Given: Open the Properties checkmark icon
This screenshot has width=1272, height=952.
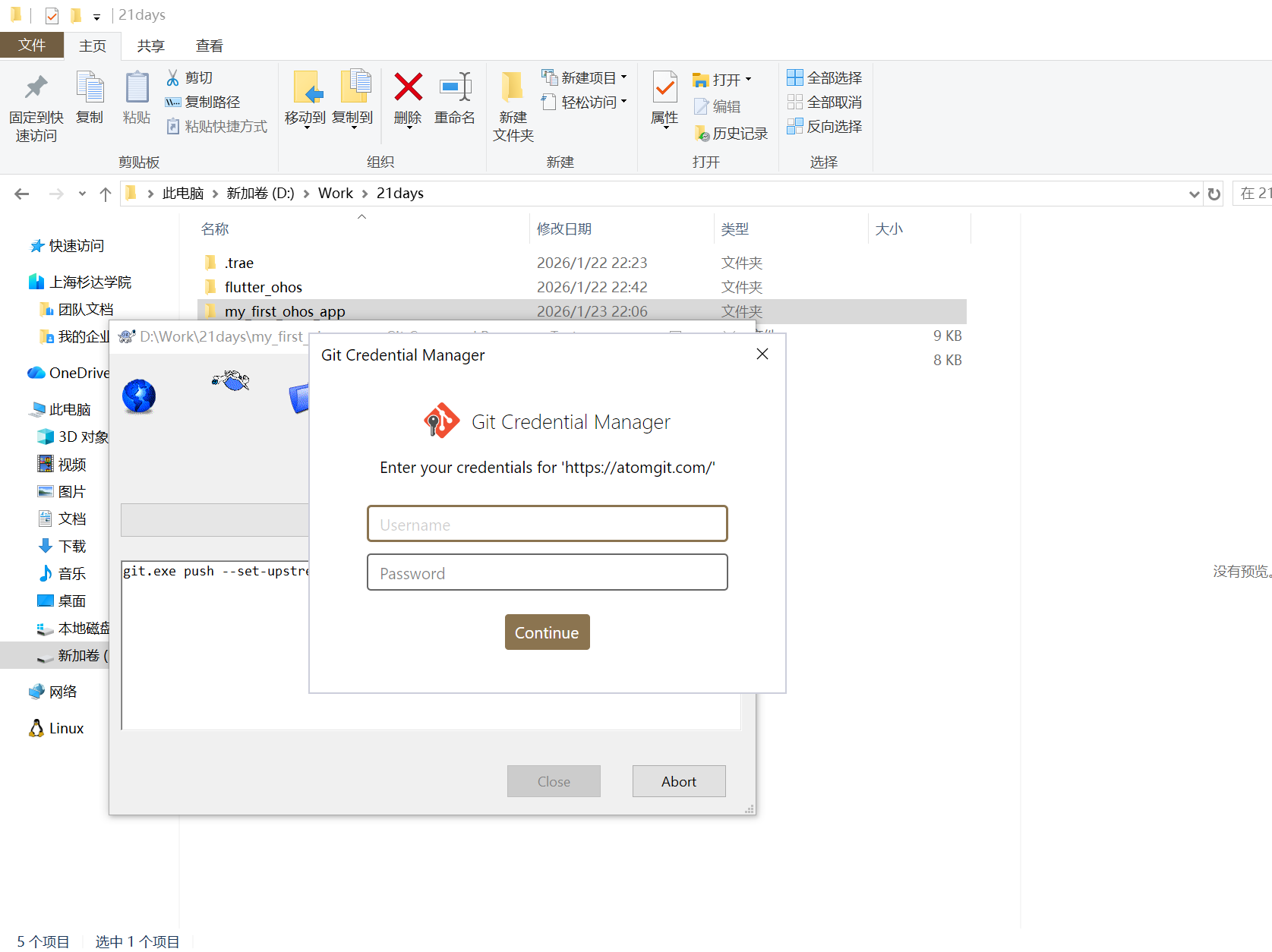Looking at the screenshot, I should tap(664, 88).
